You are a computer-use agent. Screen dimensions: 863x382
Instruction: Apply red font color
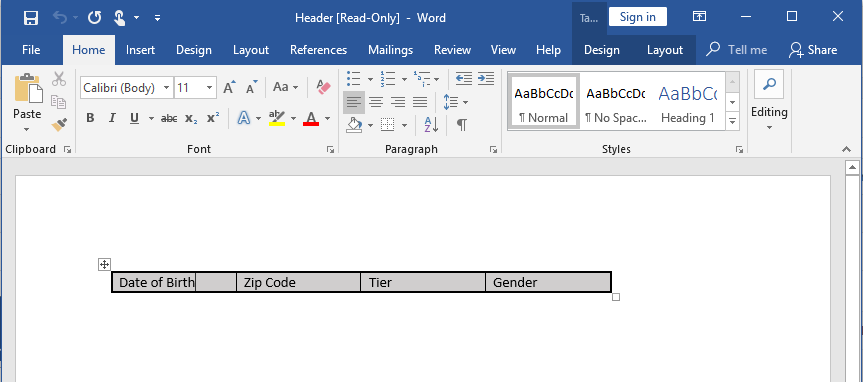click(311, 118)
